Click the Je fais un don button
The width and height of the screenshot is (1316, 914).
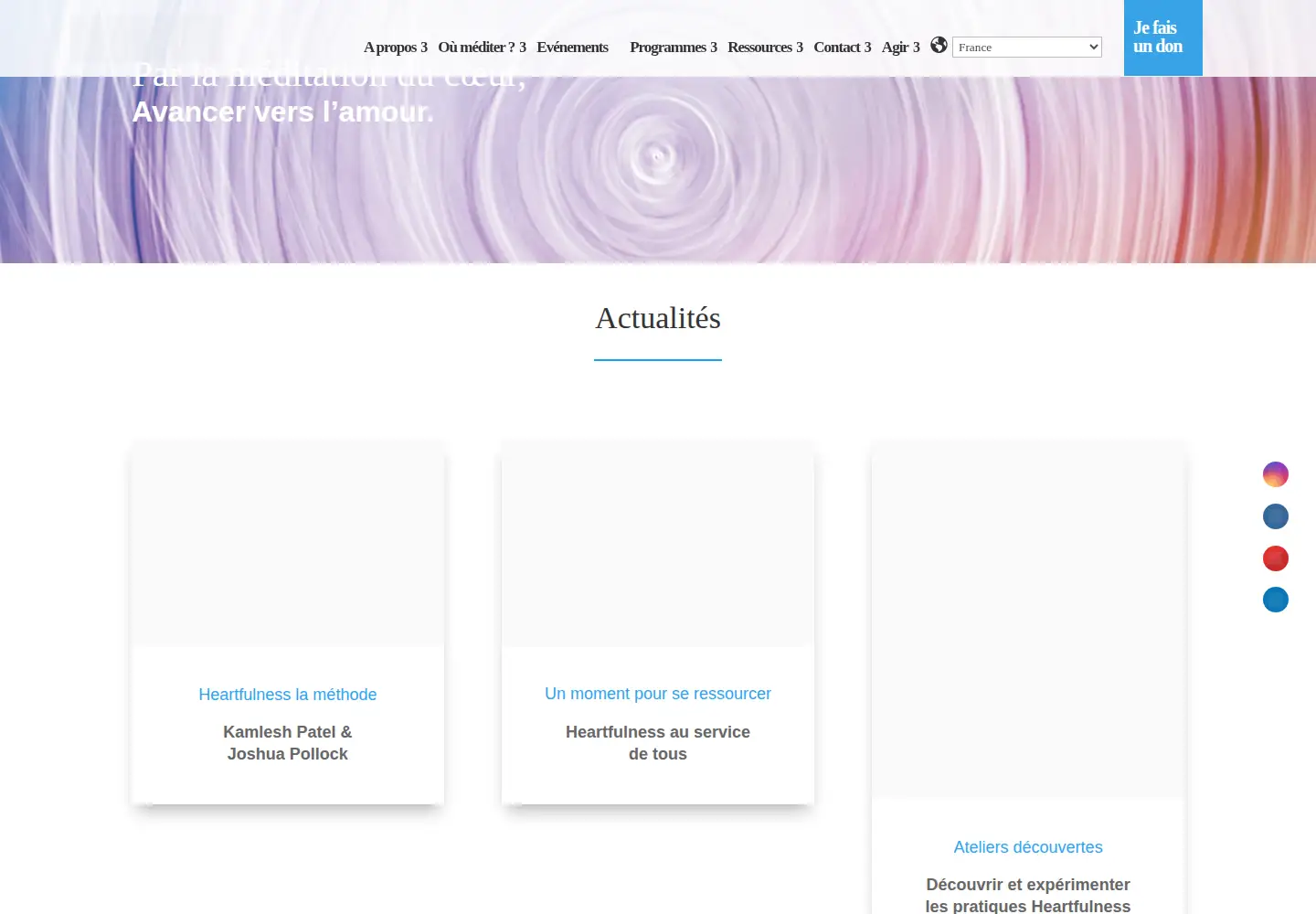(1163, 37)
